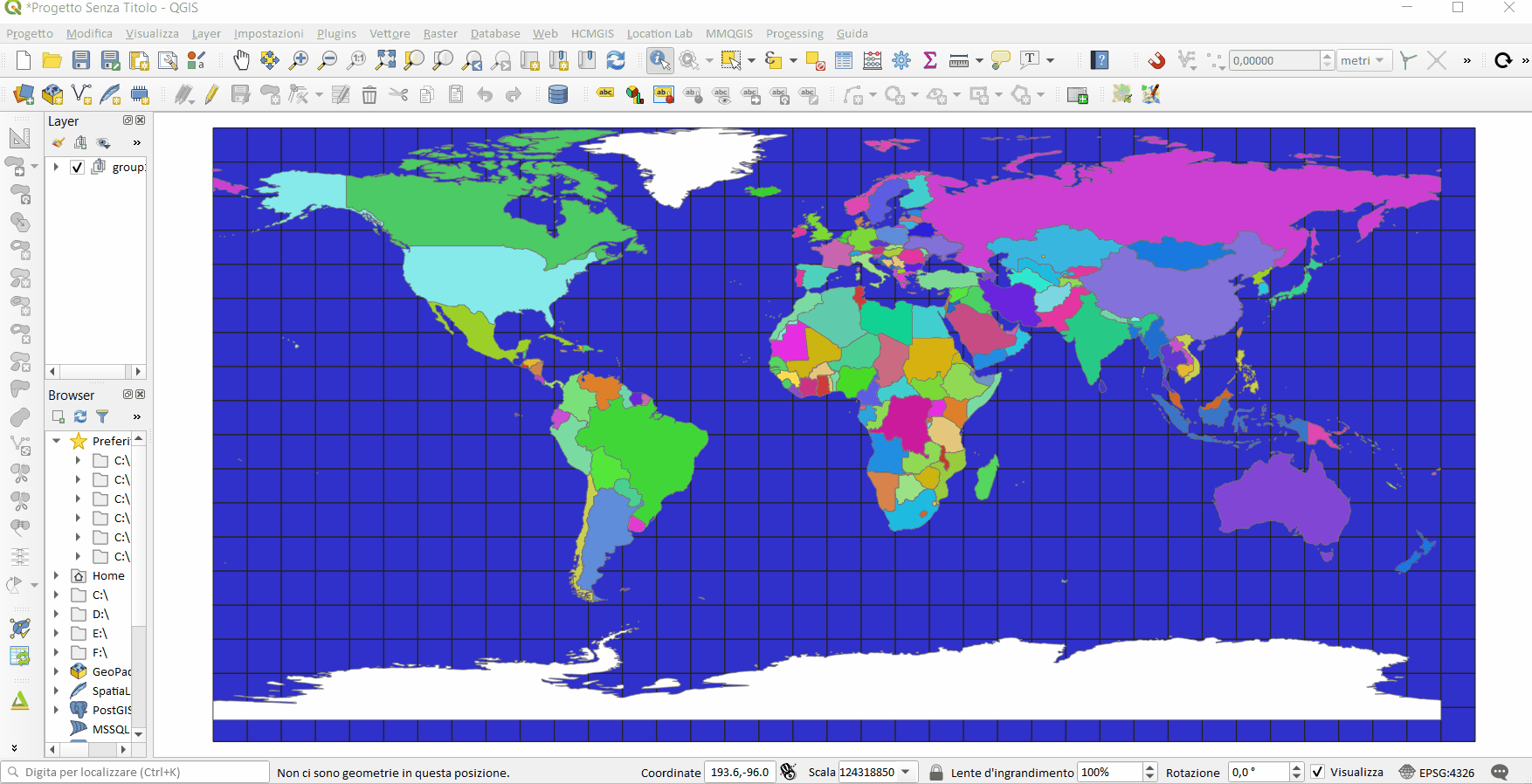Toggle the scale lock padlock icon
Image resolution: width=1532 pixels, height=784 pixels.
[935, 772]
